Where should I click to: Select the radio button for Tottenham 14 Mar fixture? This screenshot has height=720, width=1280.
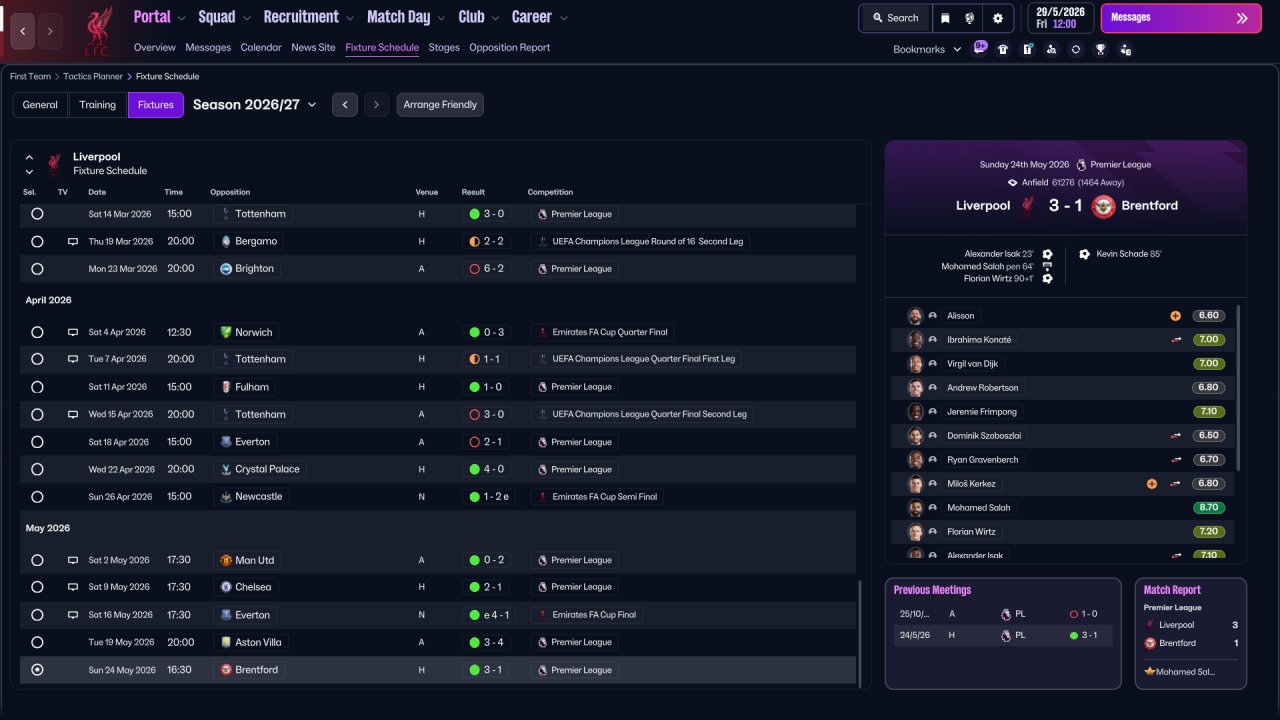(37, 214)
